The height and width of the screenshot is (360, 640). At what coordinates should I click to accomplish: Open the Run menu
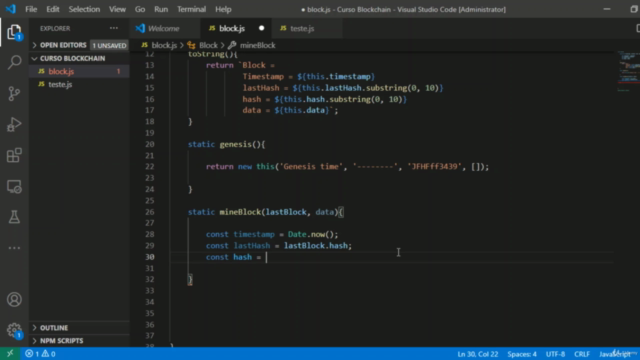(161, 9)
